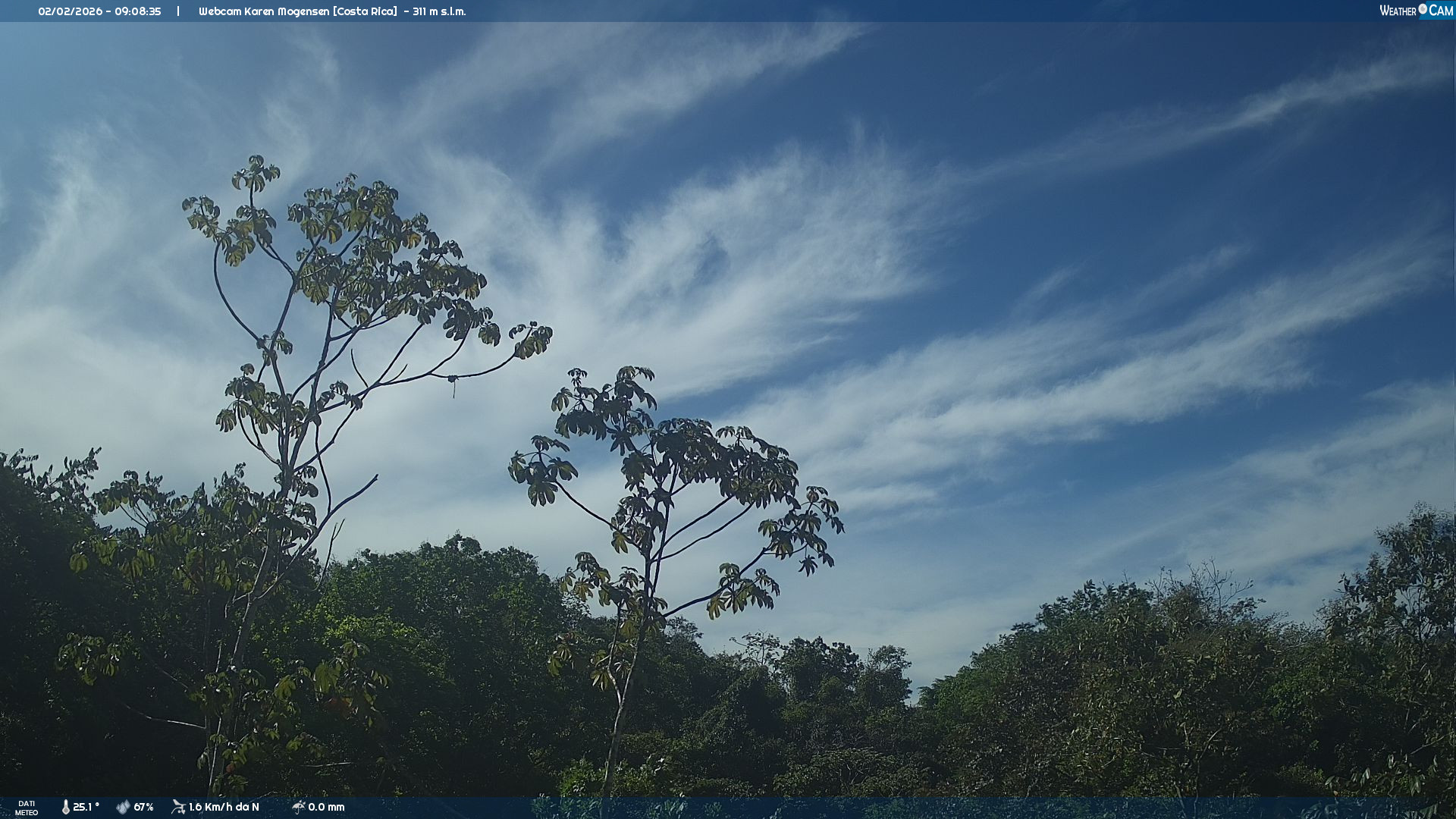The height and width of the screenshot is (819, 1456).
Task: Click the 09:08:35 time stamp
Action: click(x=138, y=11)
